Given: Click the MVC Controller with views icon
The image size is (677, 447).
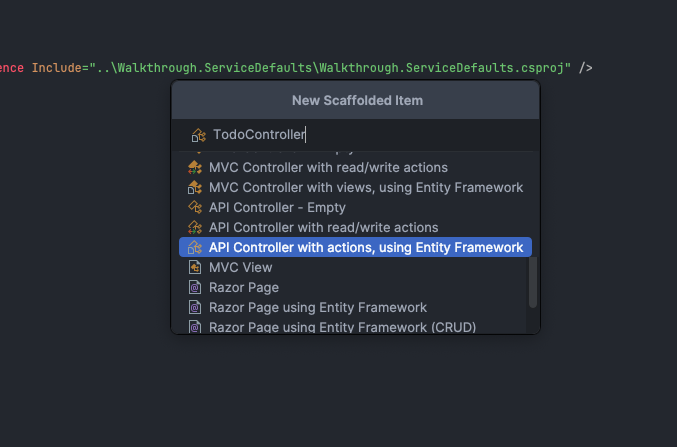Looking at the screenshot, I should (196, 187).
